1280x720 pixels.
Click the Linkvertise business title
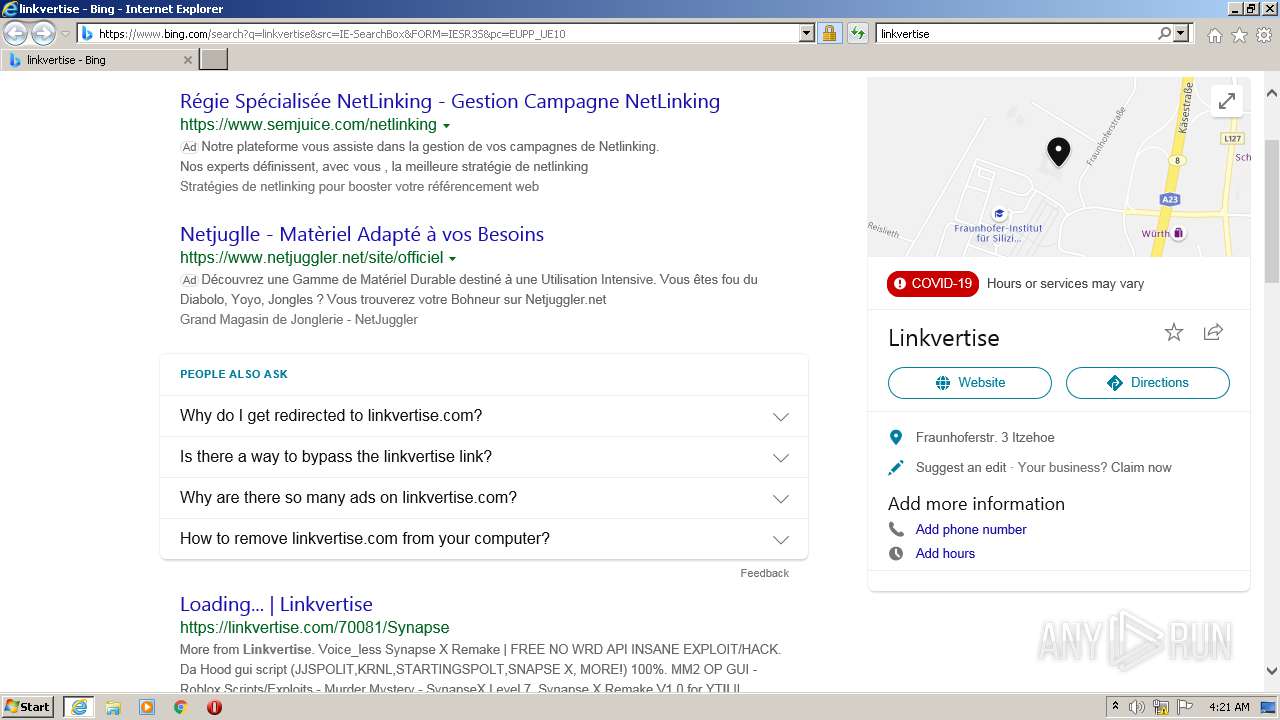pyautogui.click(x=944, y=338)
